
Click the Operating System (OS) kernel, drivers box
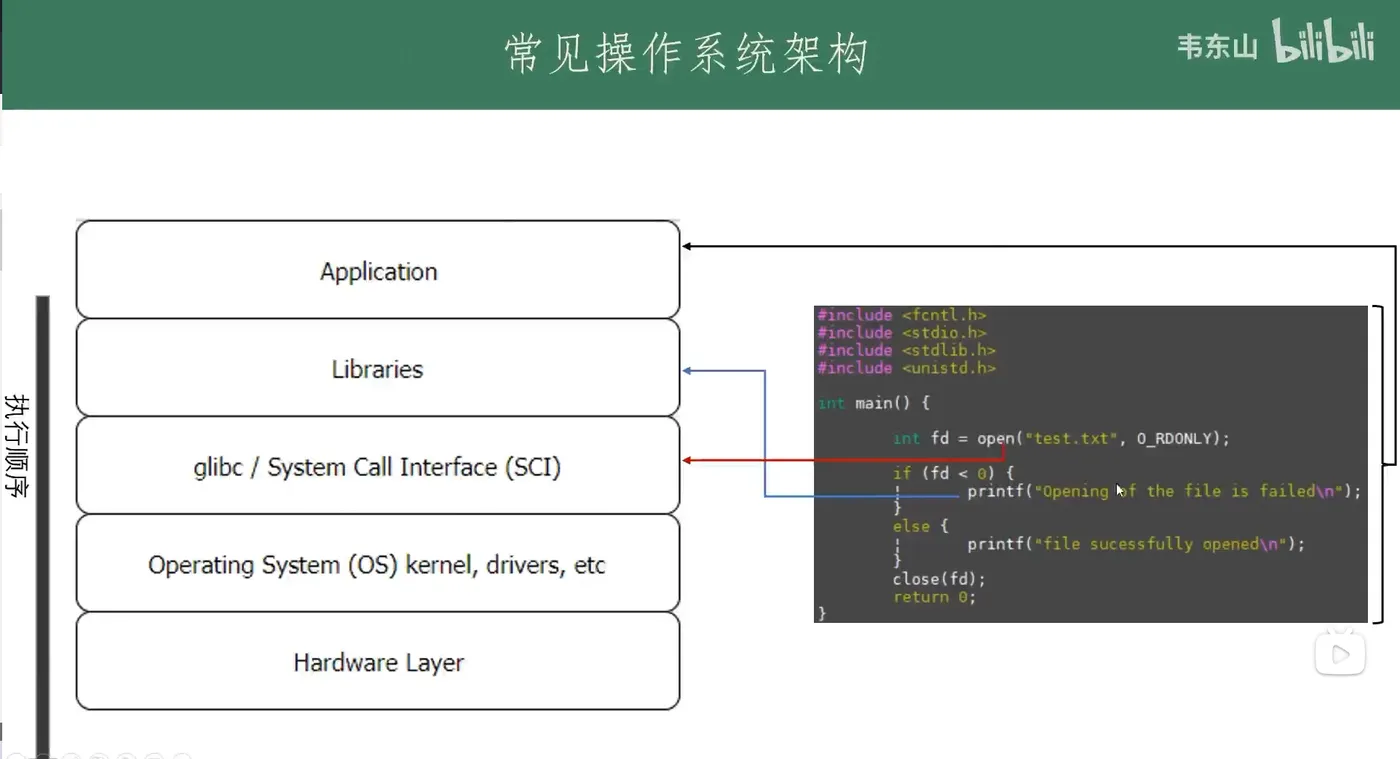point(378,564)
